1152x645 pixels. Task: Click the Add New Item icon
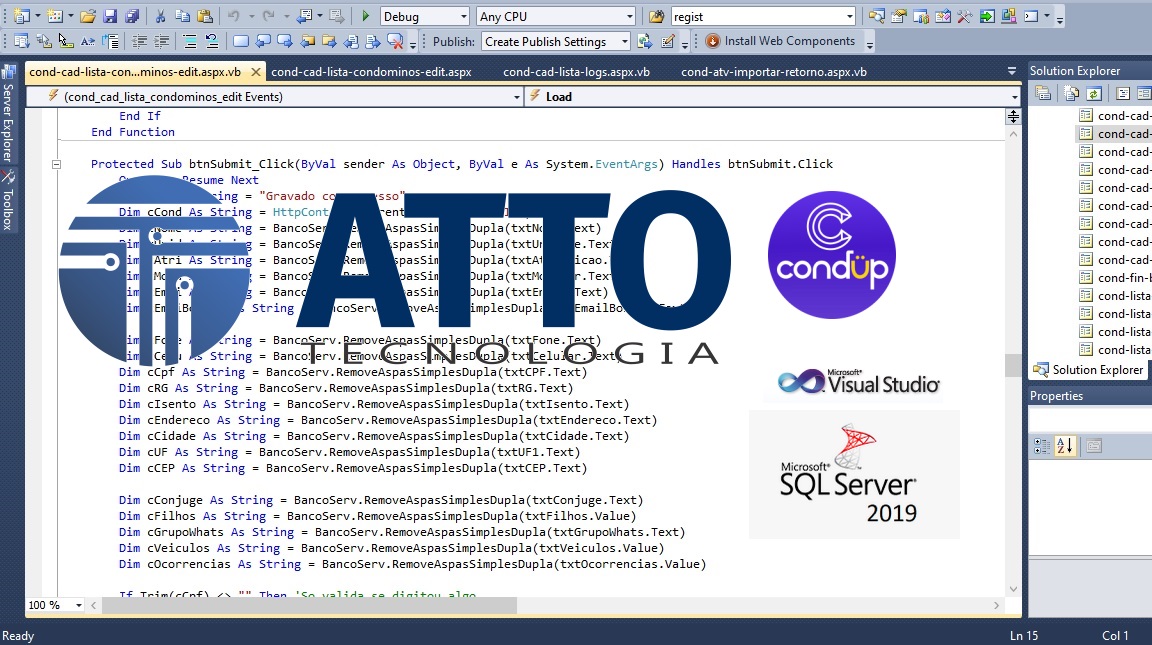[55, 16]
